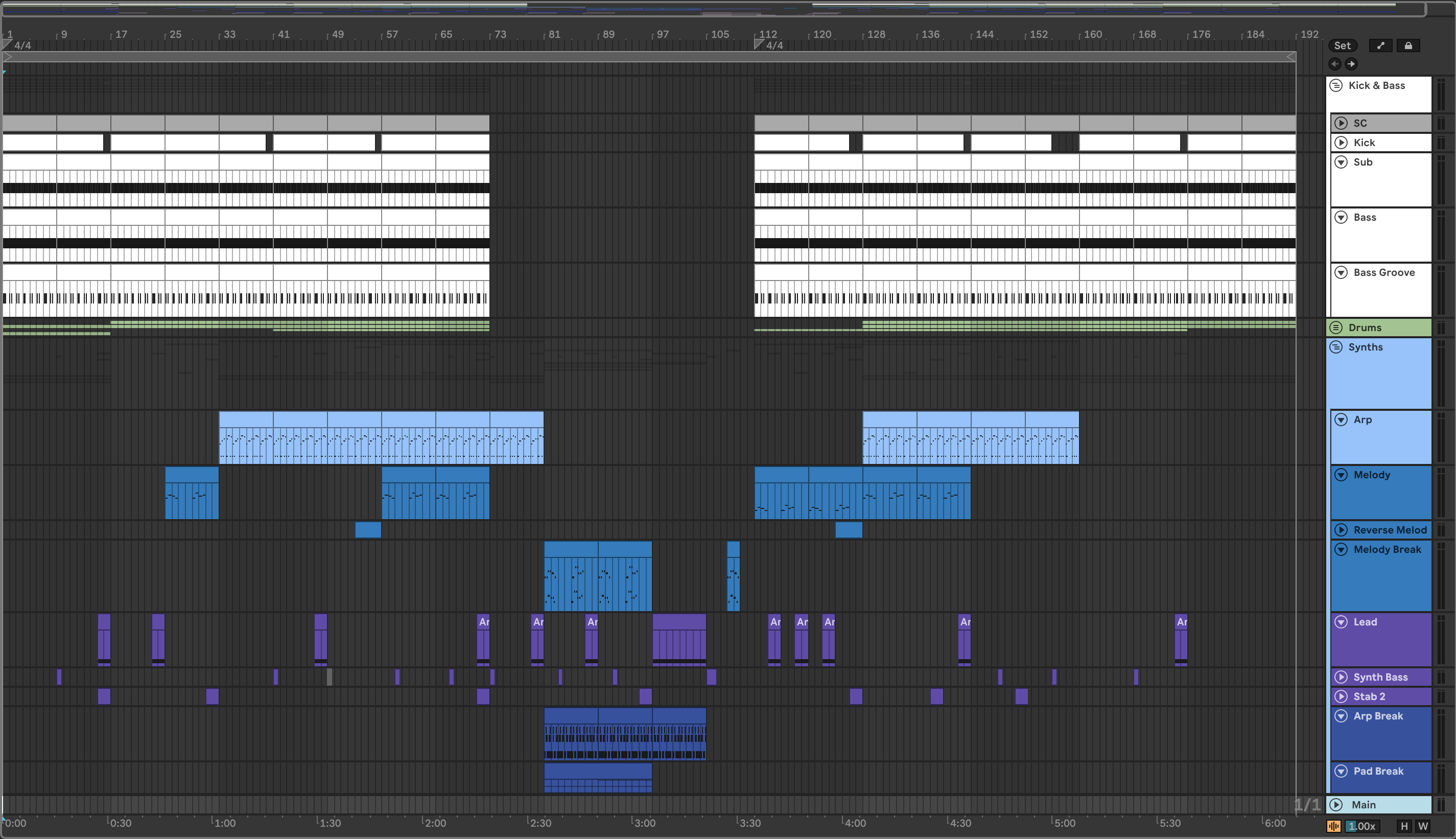This screenshot has width=1456, height=839.
Task: Jump to previous locator arrow
Action: pos(1335,64)
